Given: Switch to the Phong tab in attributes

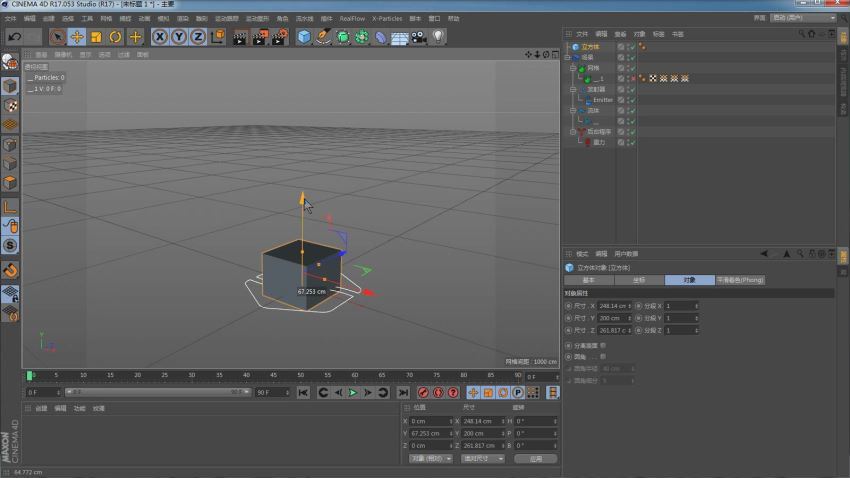Looking at the screenshot, I should pyautogui.click(x=740, y=280).
